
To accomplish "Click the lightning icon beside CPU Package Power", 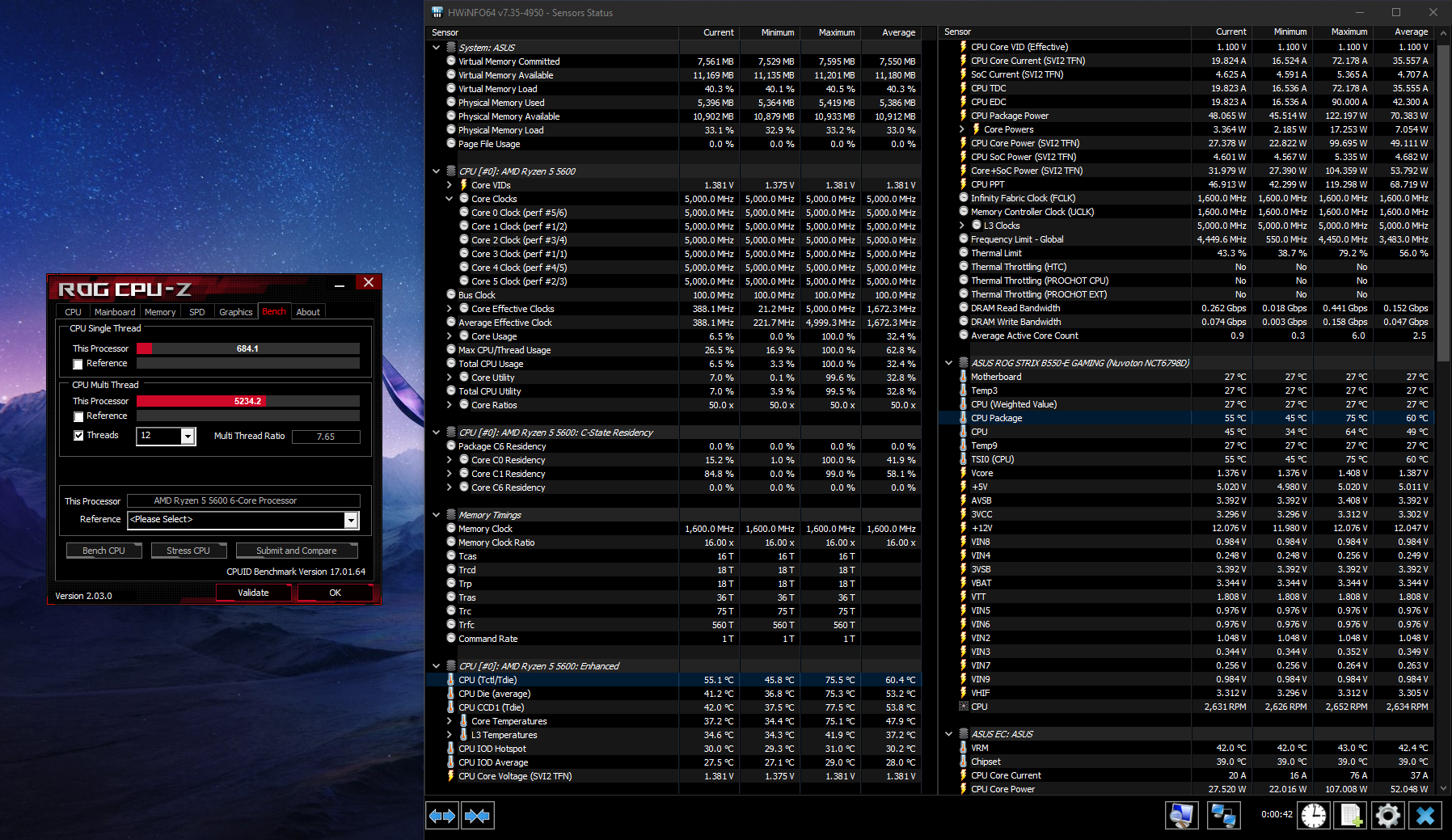I will point(964,116).
